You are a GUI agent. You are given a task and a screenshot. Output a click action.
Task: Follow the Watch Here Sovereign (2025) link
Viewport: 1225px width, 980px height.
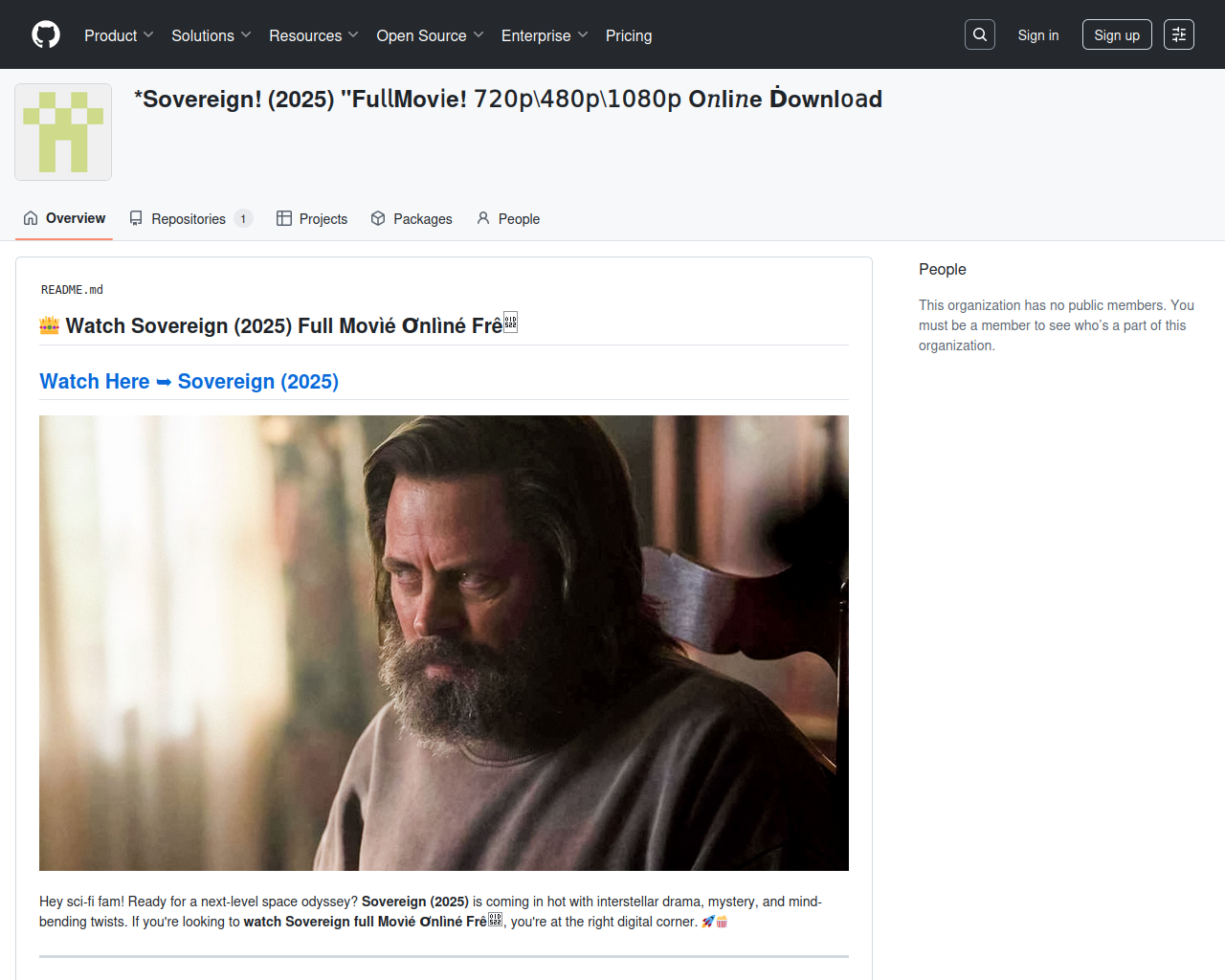click(x=189, y=381)
